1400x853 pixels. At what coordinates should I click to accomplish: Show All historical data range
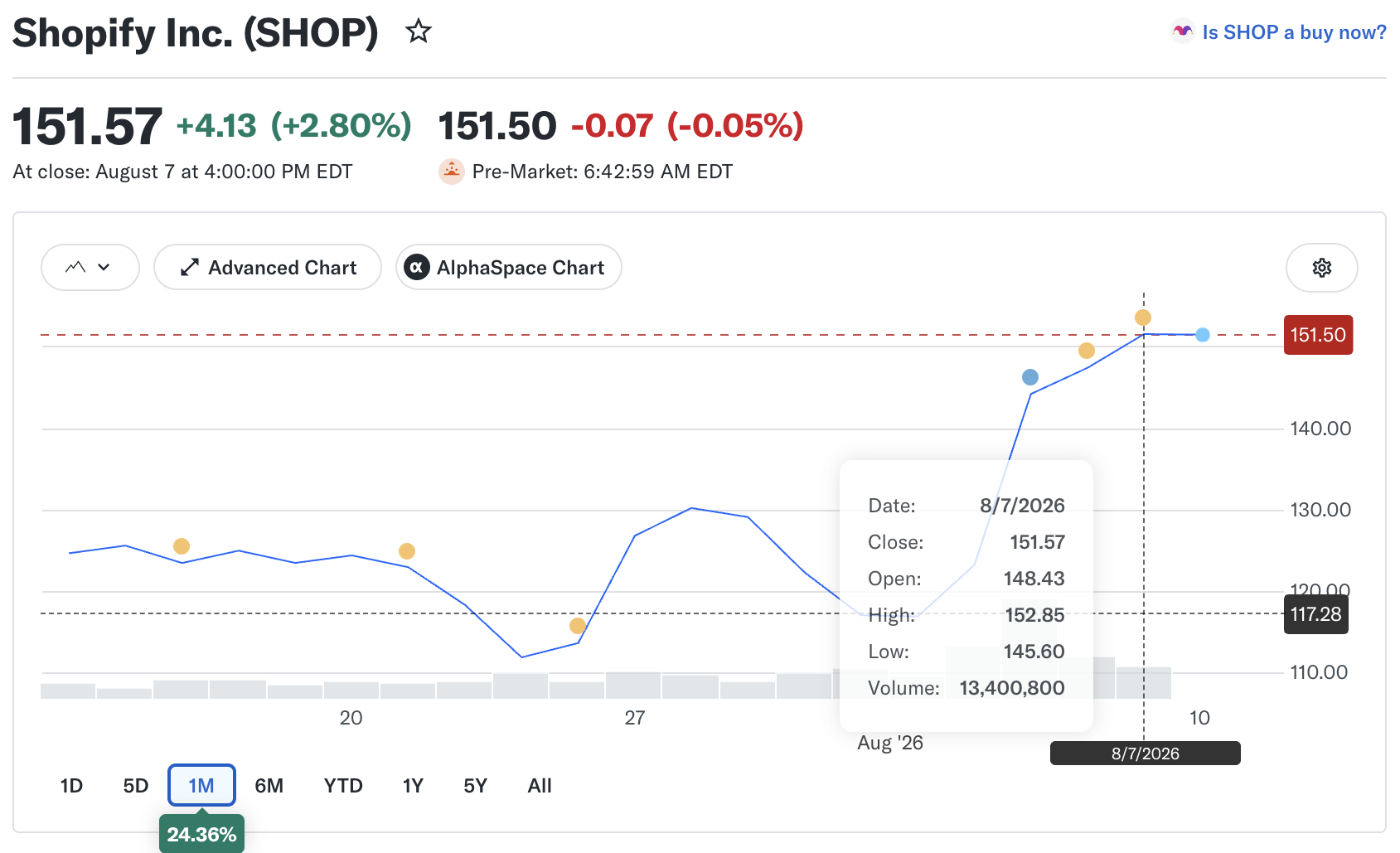click(x=540, y=786)
